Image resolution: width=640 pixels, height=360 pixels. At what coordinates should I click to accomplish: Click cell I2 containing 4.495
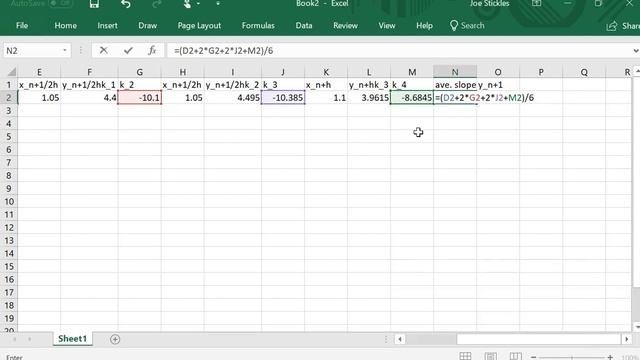coord(233,98)
